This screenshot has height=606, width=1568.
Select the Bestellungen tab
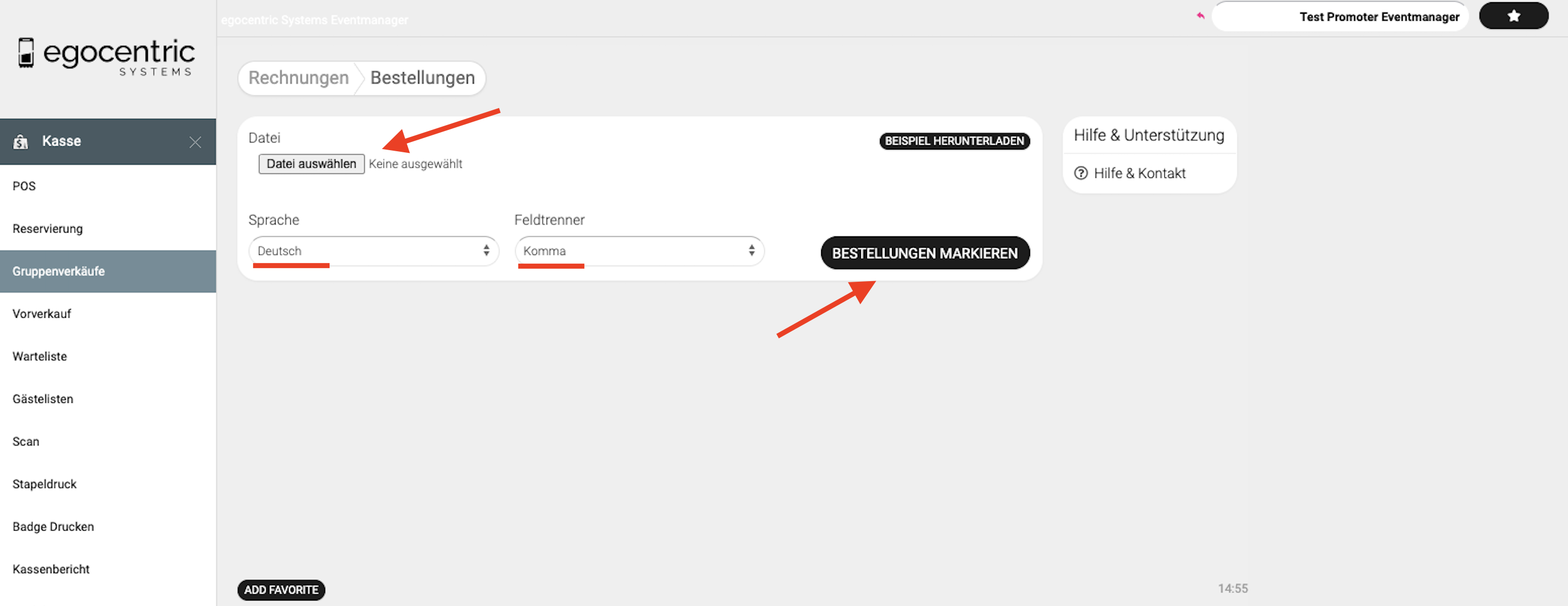click(422, 78)
